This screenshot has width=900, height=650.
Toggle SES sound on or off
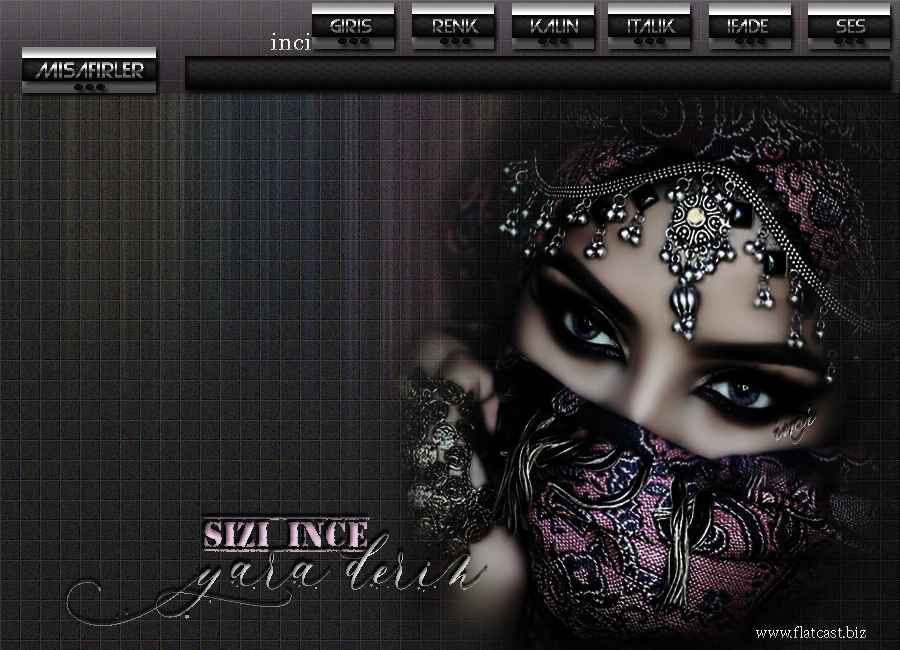click(x=849, y=26)
